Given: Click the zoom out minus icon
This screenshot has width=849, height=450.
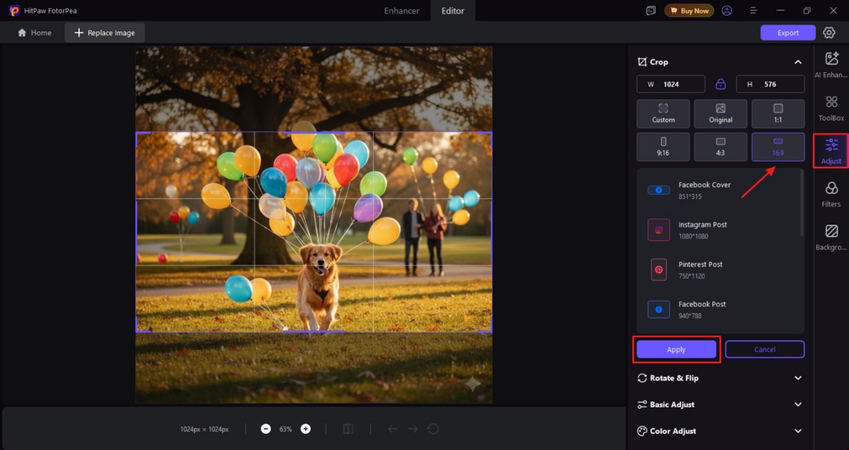Looking at the screenshot, I should 266,429.
